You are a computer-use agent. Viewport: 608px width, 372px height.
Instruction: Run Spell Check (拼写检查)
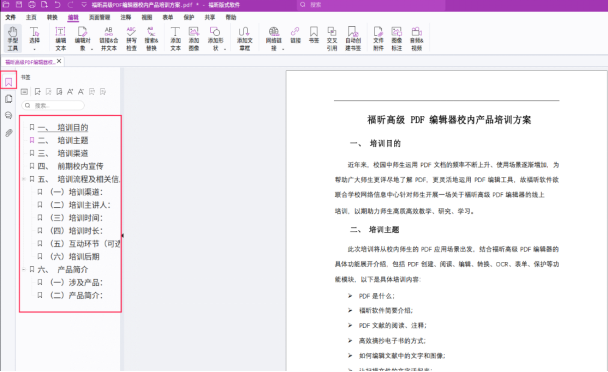pyautogui.click(x=131, y=38)
